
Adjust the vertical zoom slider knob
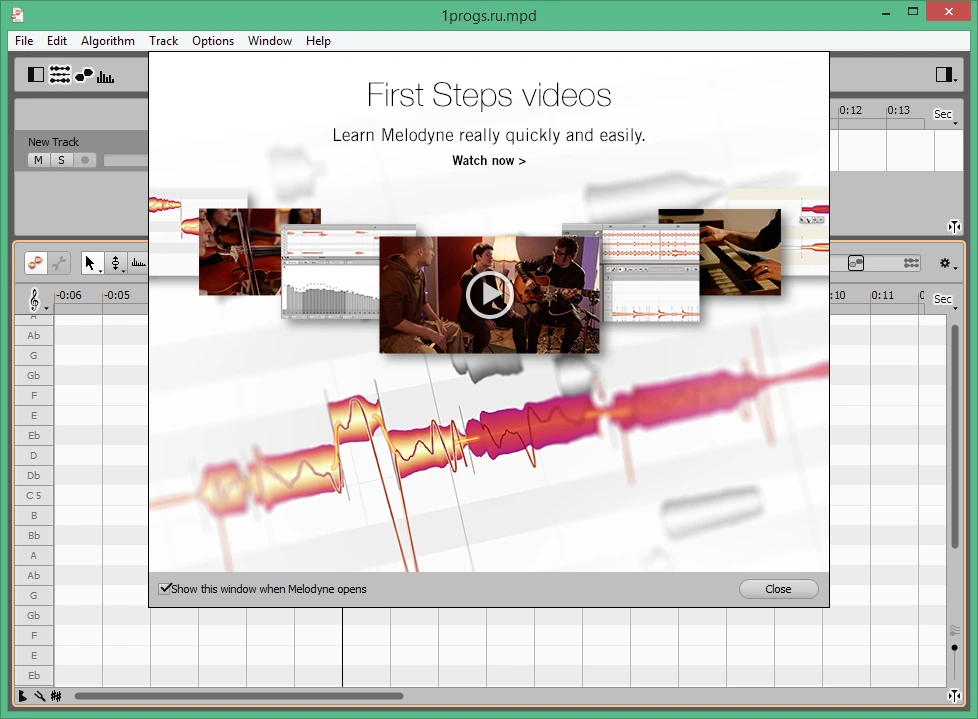point(954,649)
